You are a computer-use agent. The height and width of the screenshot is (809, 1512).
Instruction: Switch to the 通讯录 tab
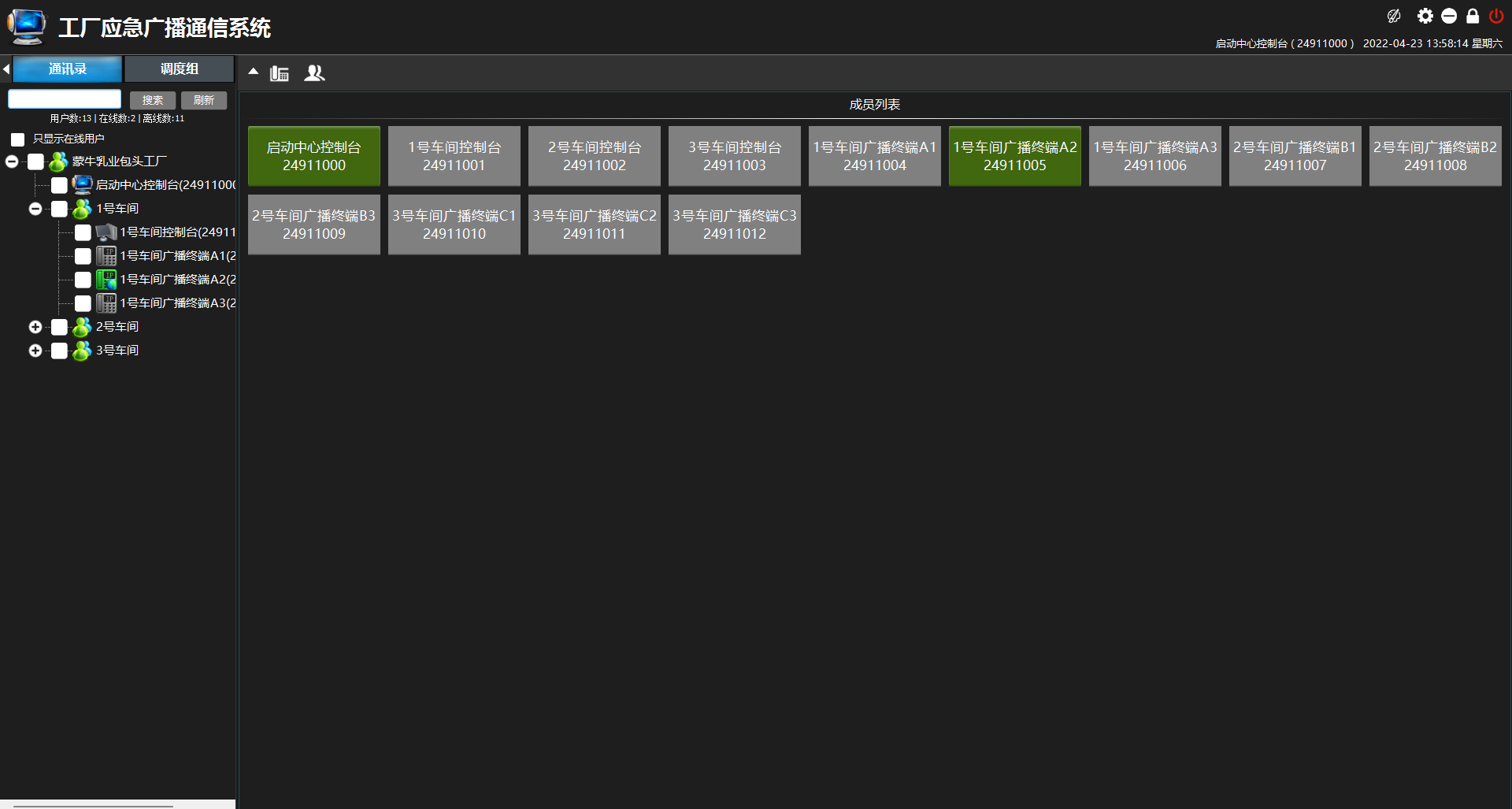point(68,69)
